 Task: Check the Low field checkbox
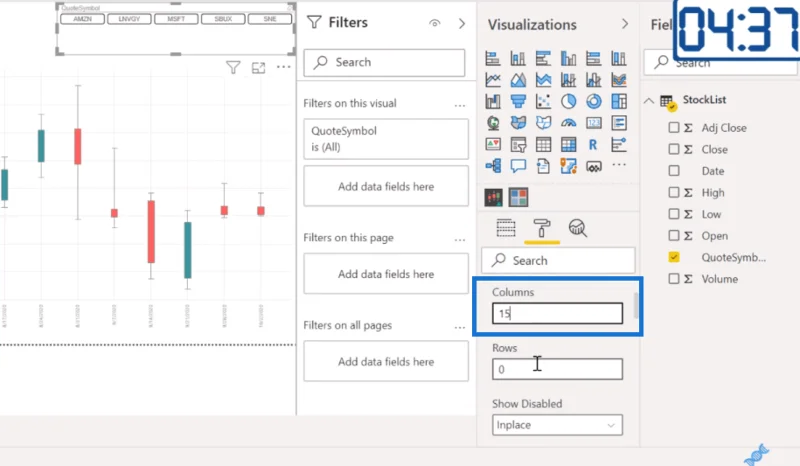tap(673, 214)
